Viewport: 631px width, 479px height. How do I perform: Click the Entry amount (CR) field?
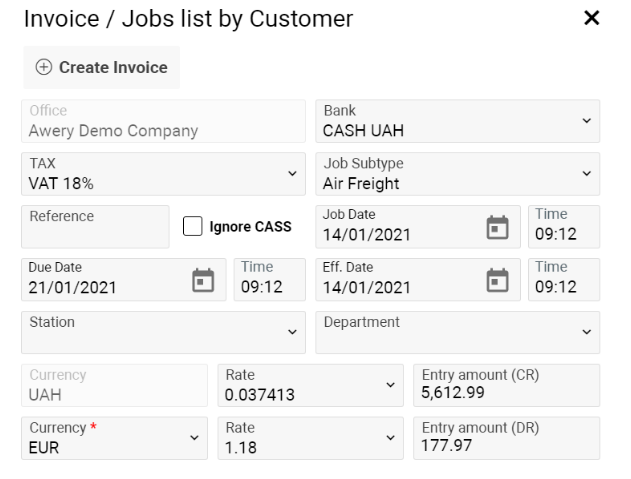pos(506,385)
